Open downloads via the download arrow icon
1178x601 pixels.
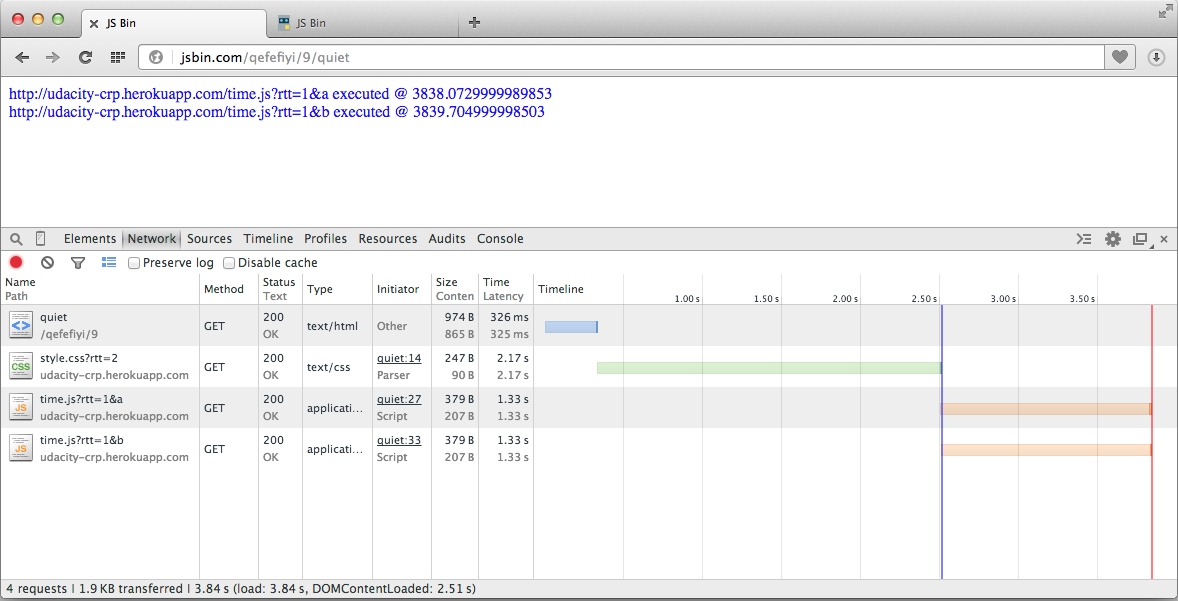[1156, 57]
